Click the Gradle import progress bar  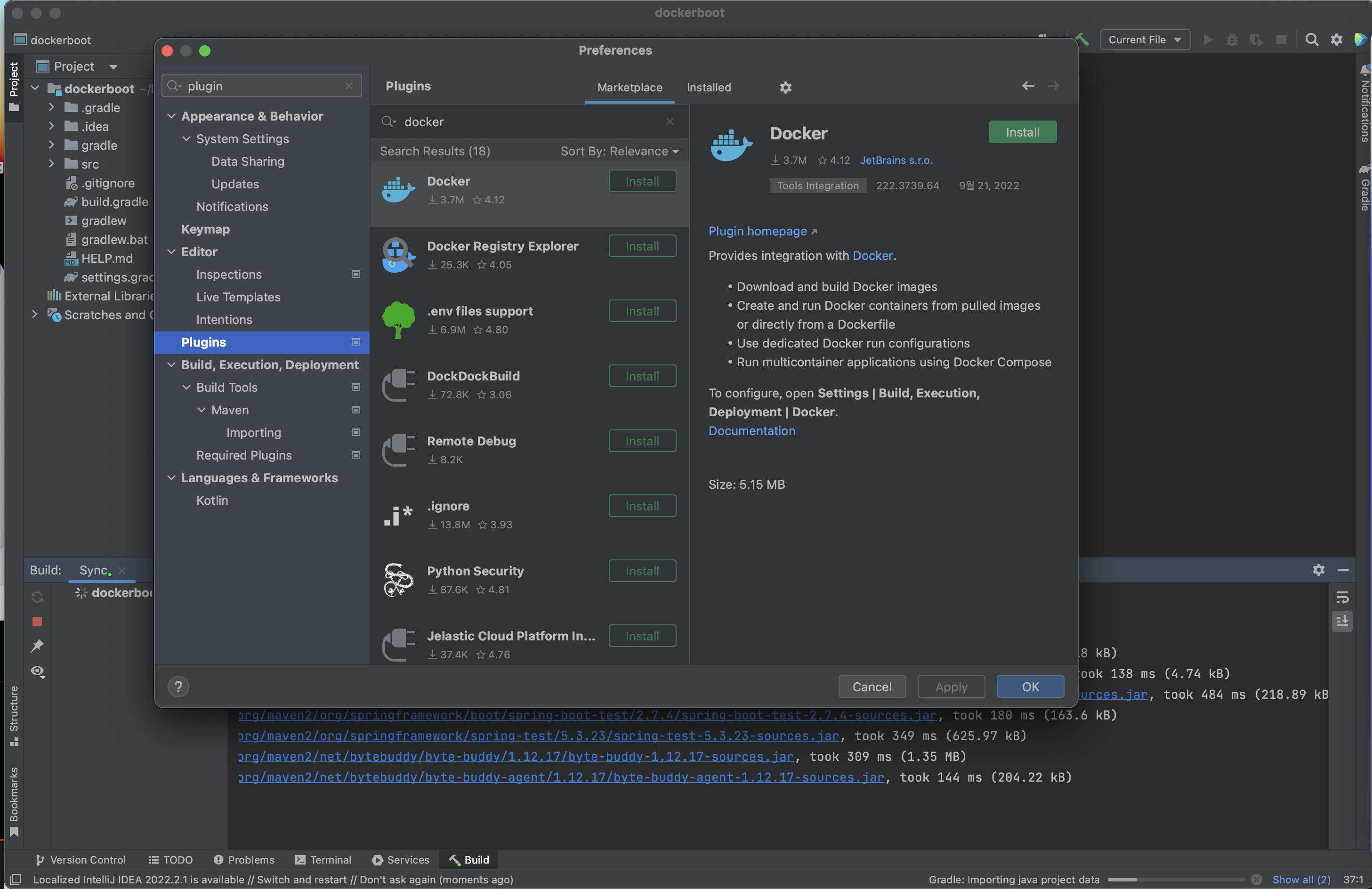tap(1176, 879)
